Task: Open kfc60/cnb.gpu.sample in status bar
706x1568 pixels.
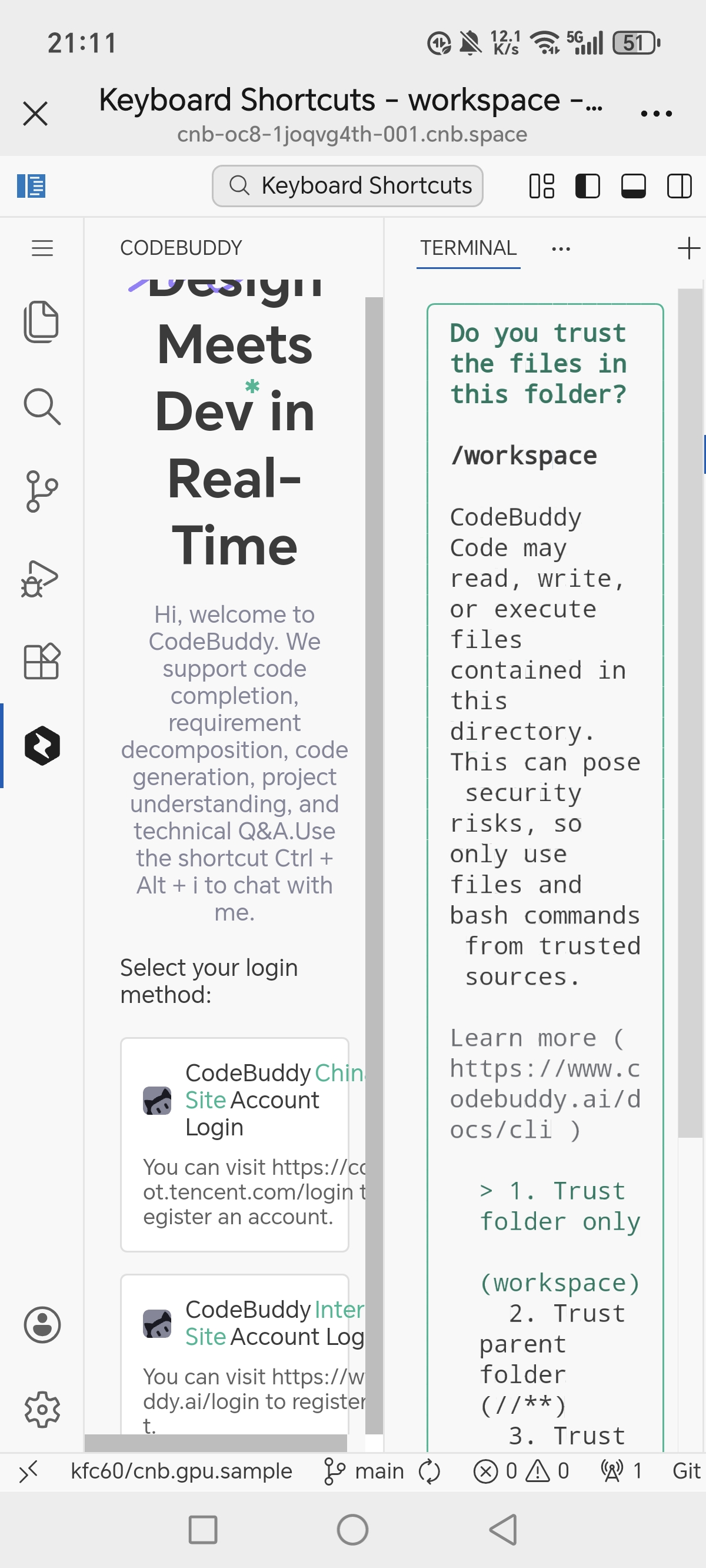Action: click(x=181, y=1472)
